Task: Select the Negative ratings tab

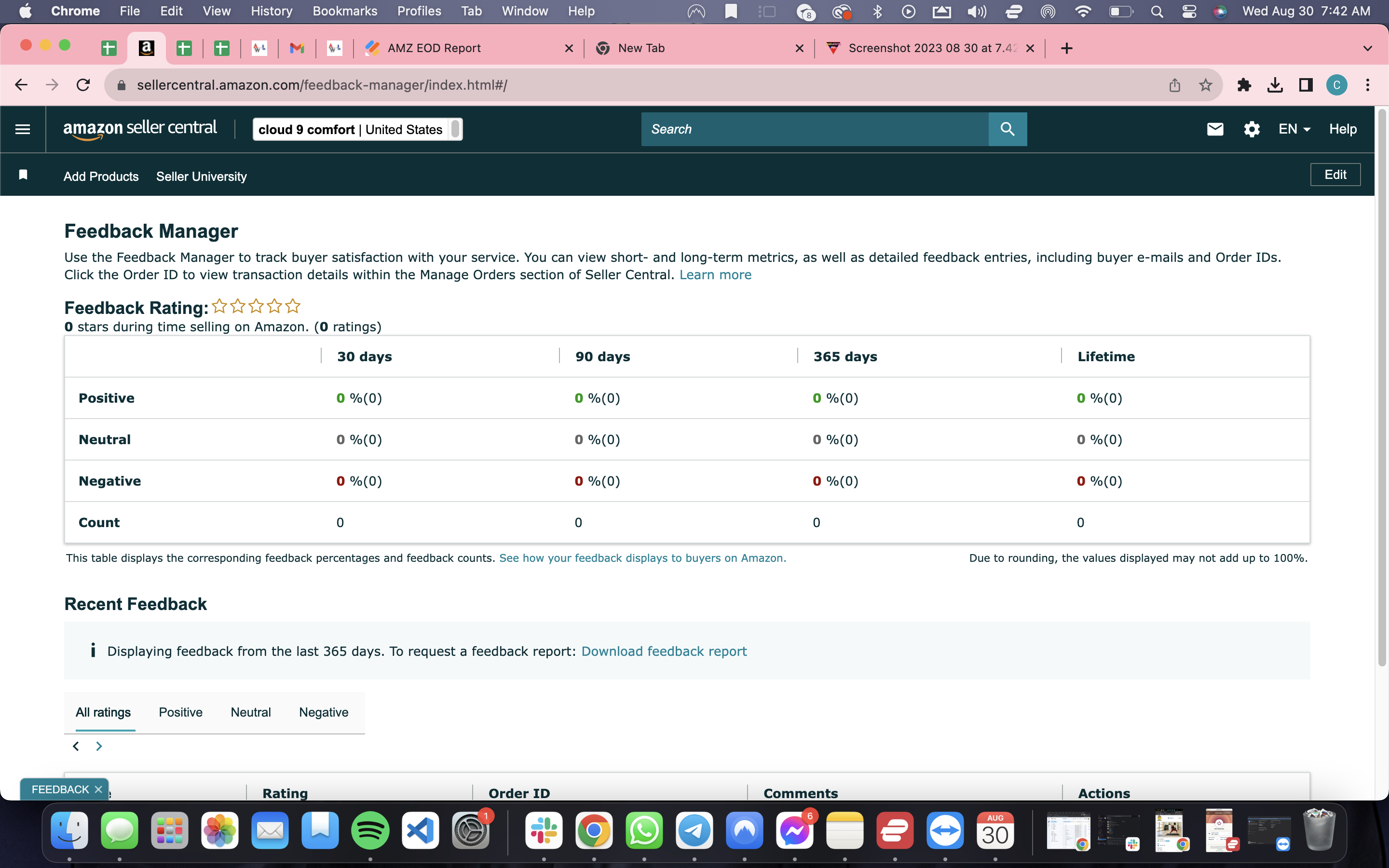Action: [x=324, y=712]
